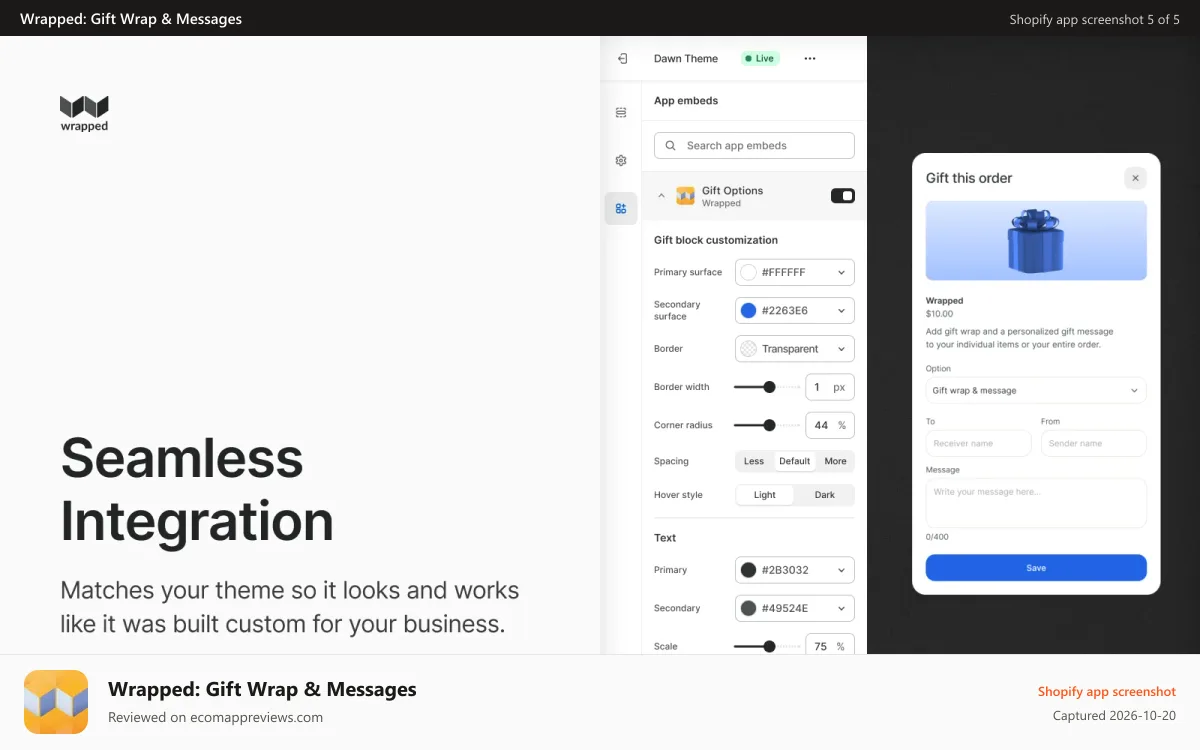Click the Sender name field

tap(1094, 443)
